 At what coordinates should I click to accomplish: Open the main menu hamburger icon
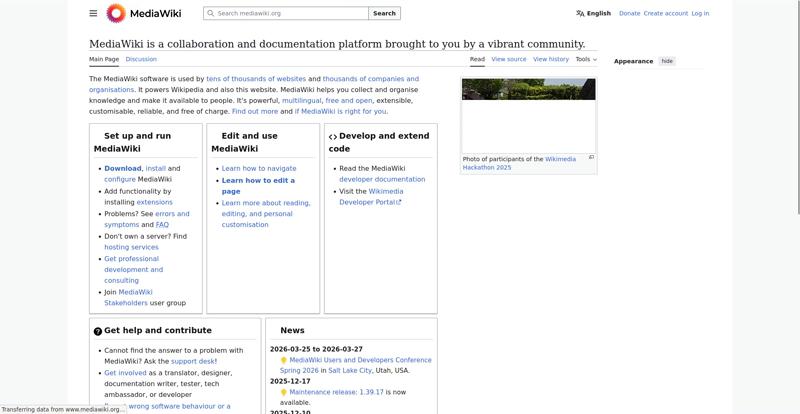point(93,13)
